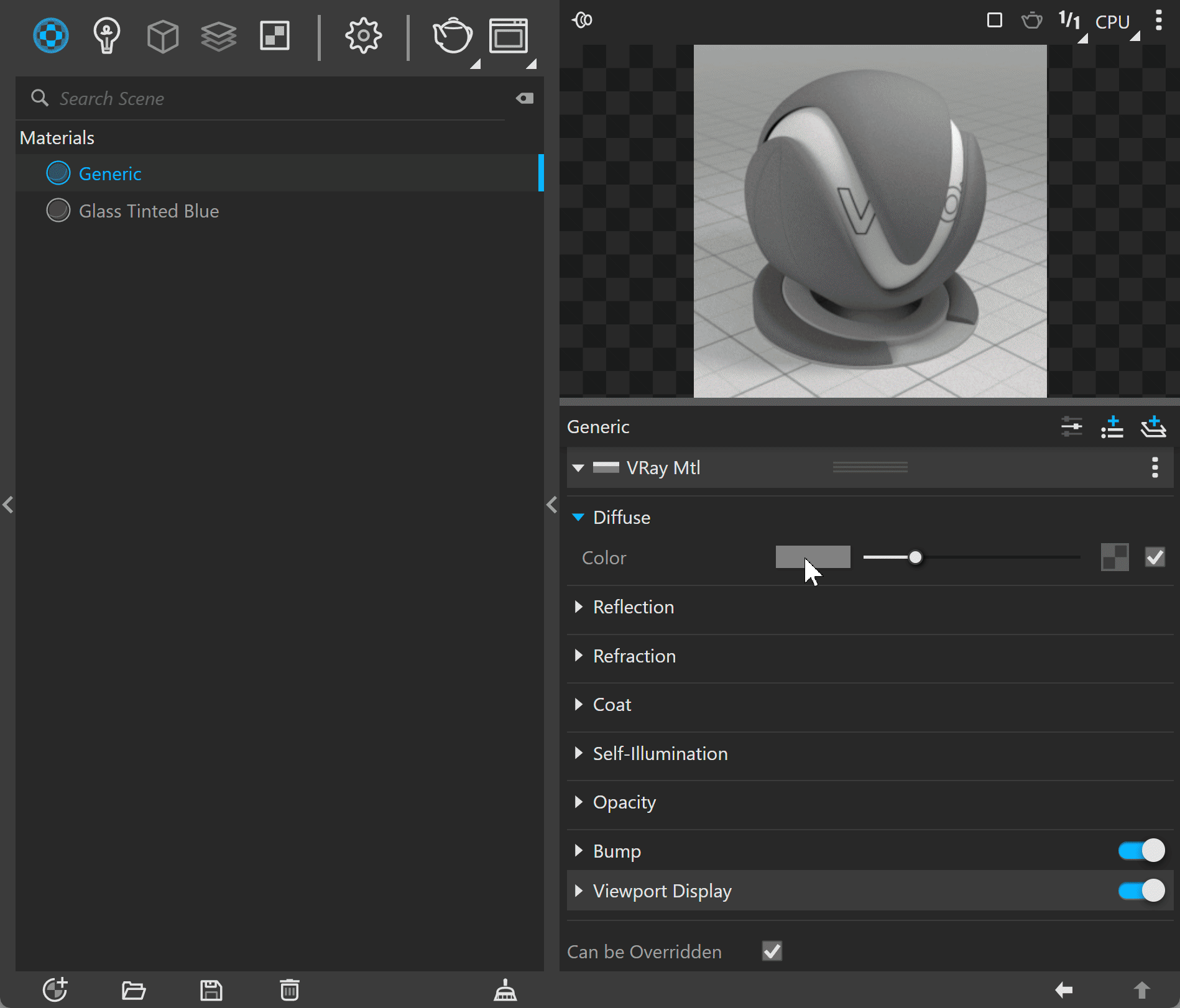Screen dimensions: 1180x1008
Task: Expand the Refraction section
Action: pyautogui.click(x=578, y=656)
